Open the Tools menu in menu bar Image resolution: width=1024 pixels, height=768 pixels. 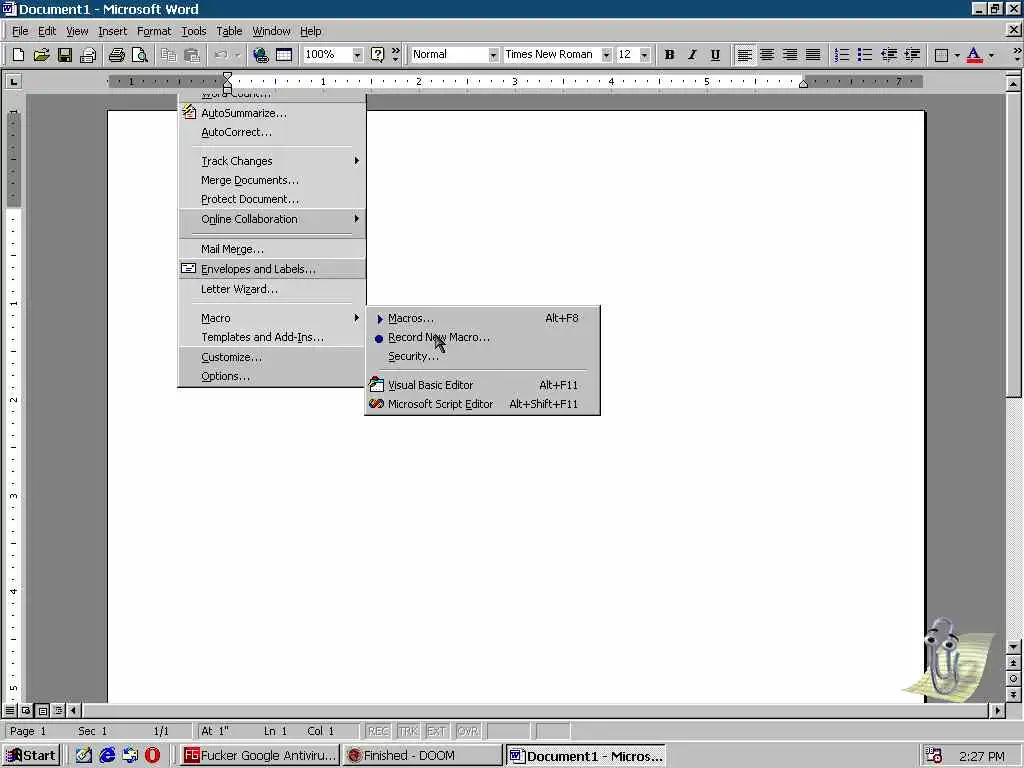click(x=193, y=31)
